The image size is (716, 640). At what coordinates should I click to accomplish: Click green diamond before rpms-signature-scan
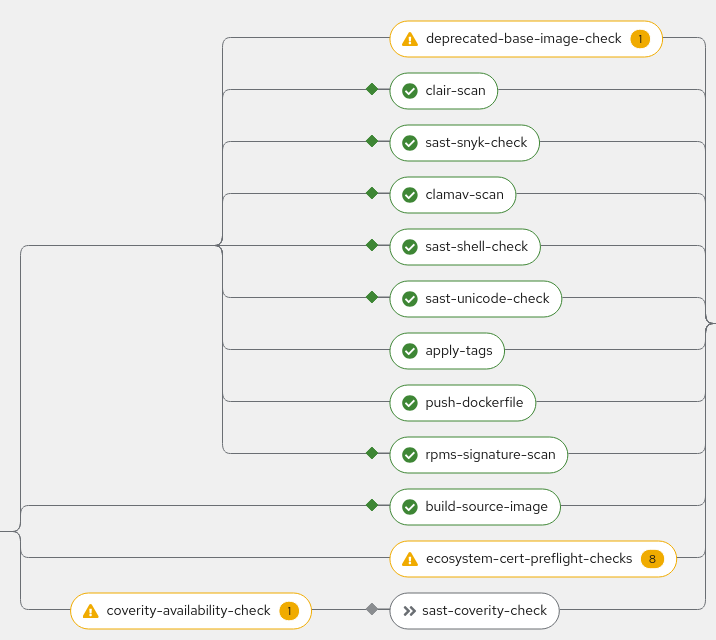coord(372,453)
